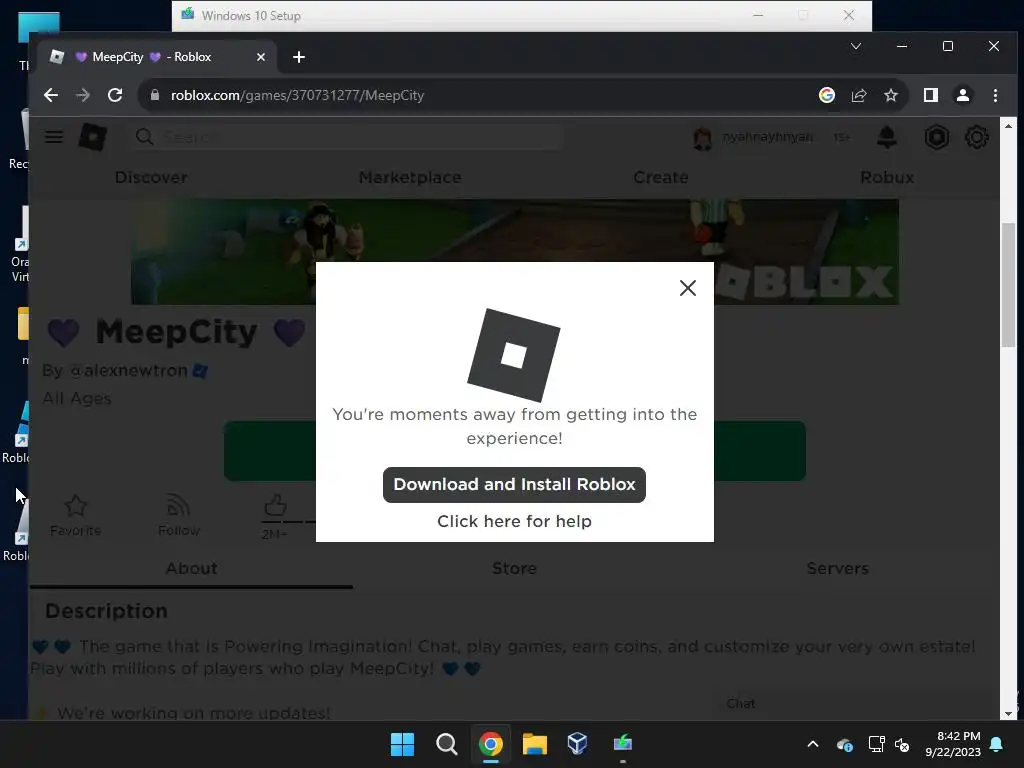Open Roblox hamburger navigation menu
Screen dimensions: 1024x768
[54, 137]
